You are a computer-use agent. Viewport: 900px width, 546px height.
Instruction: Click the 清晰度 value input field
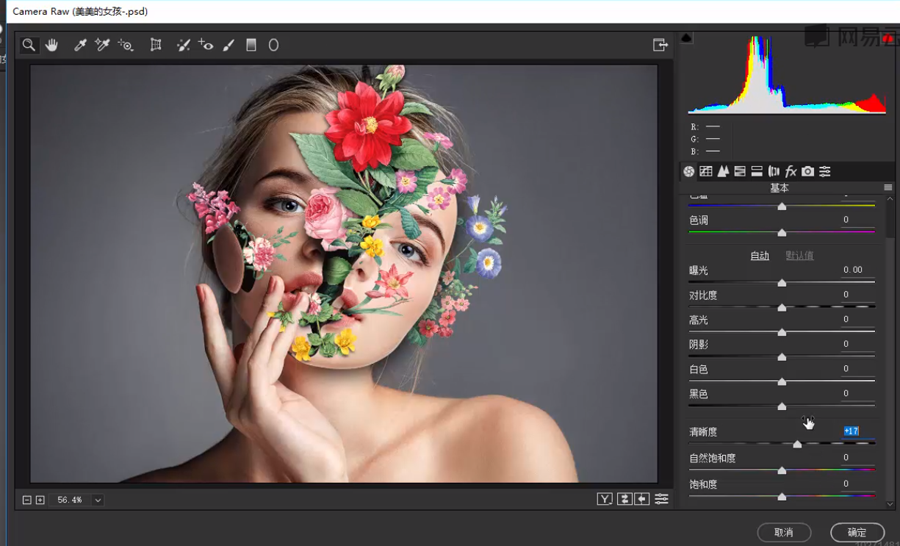click(x=851, y=431)
